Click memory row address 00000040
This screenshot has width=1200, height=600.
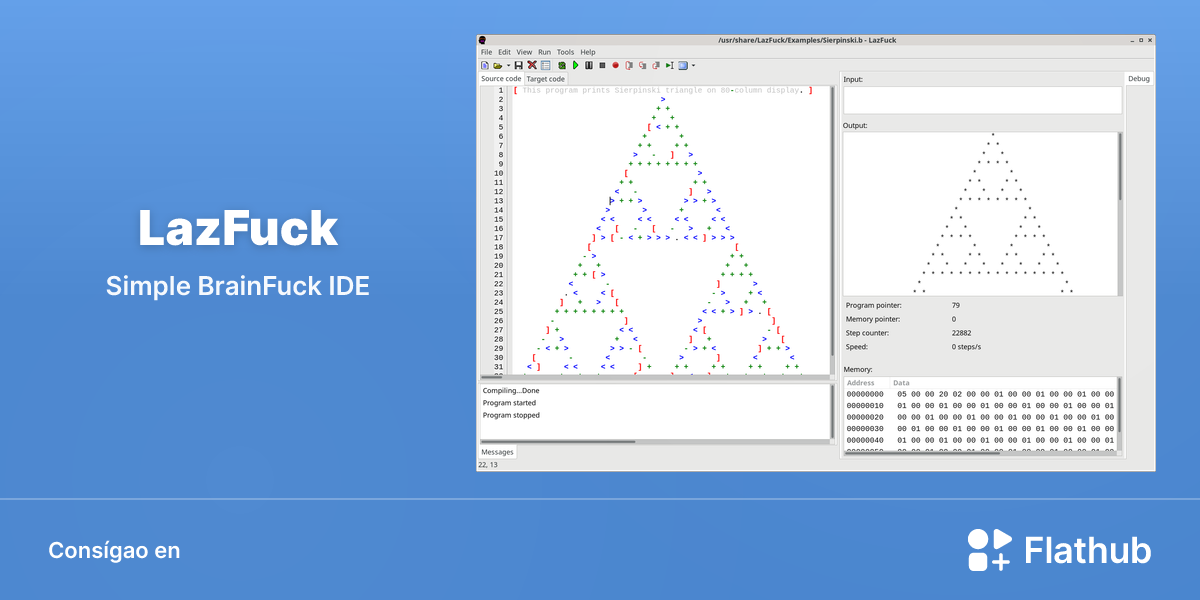coord(865,439)
